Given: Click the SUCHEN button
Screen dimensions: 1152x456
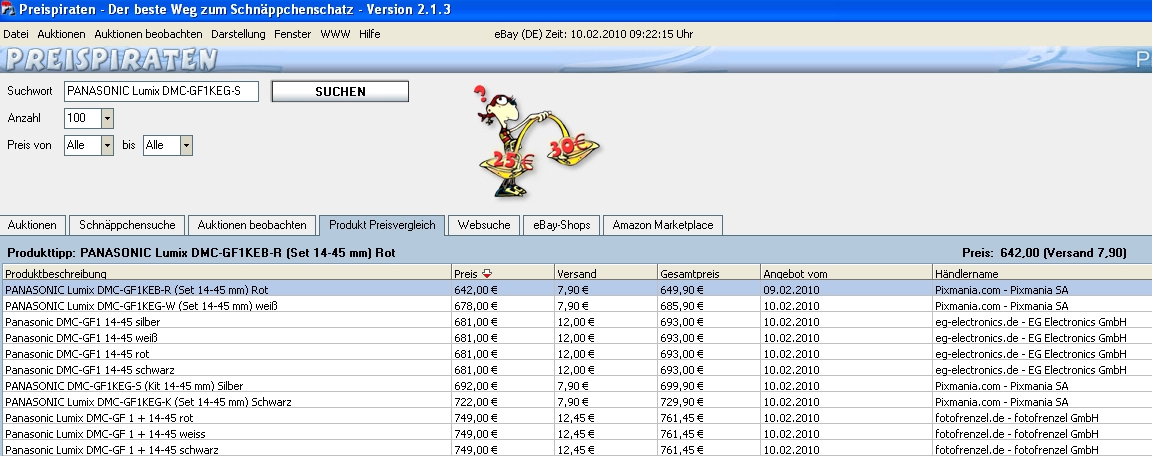Looking at the screenshot, I should (x=340, y=91).
